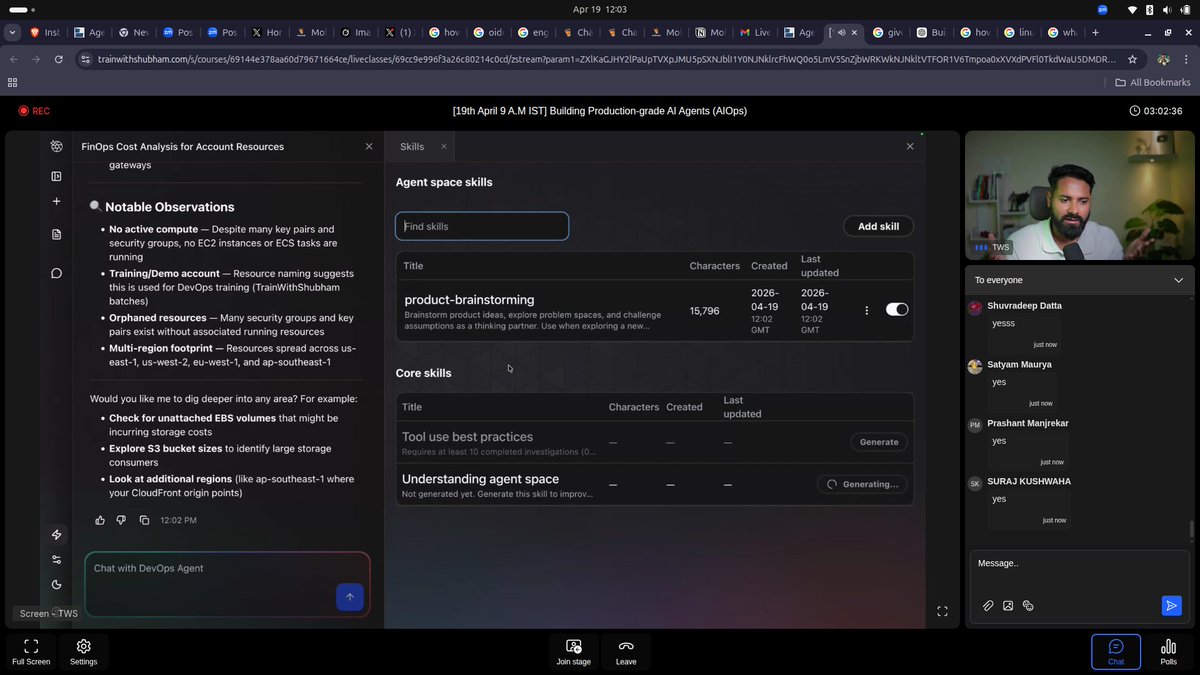
Task: Open the Polls panel
Action: (1169, 652)
